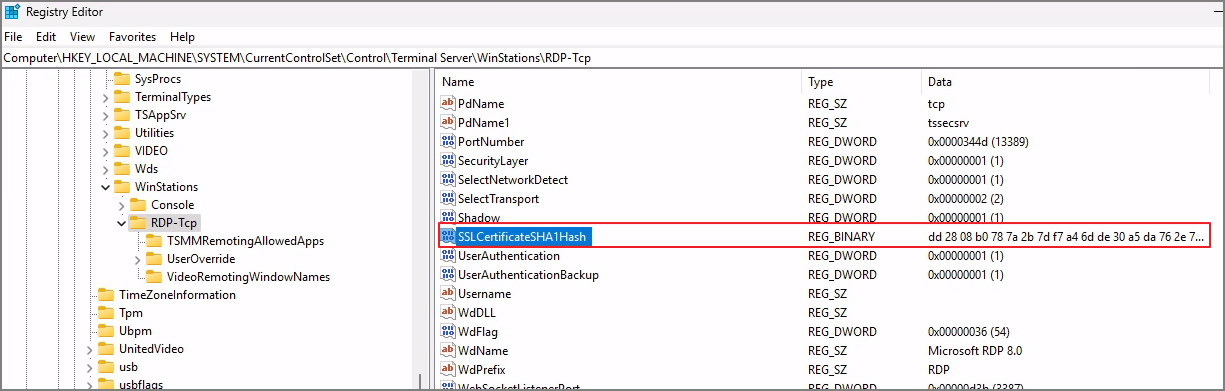1225x391 pixels.
Task: Click the registry path address bar
Action: point(612,58)
